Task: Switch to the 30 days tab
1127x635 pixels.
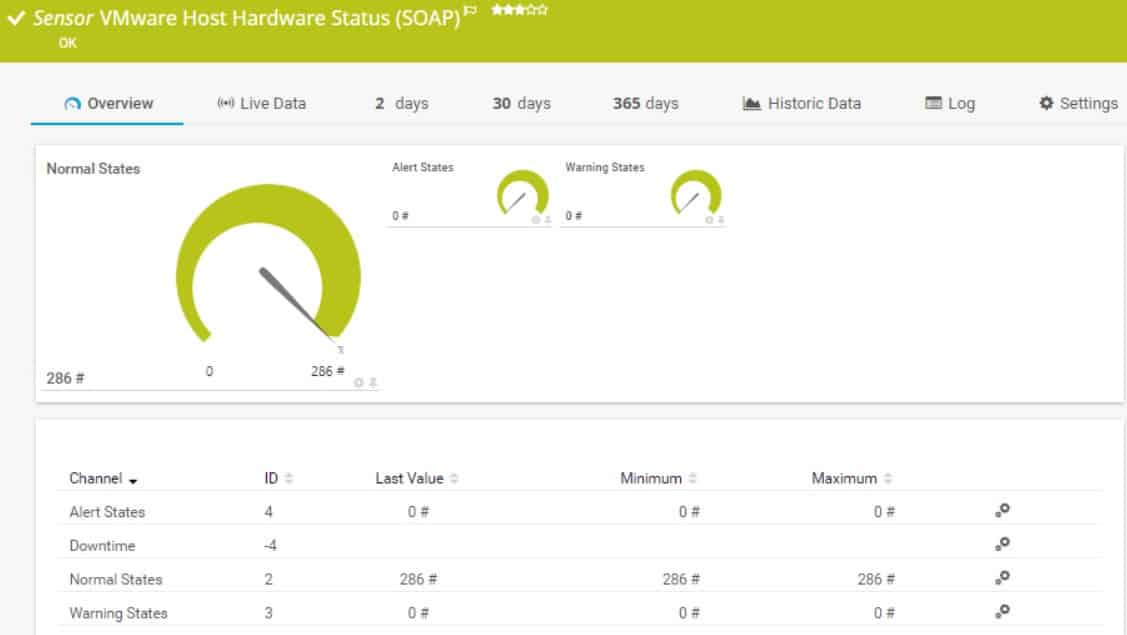Action: [522, 103]
